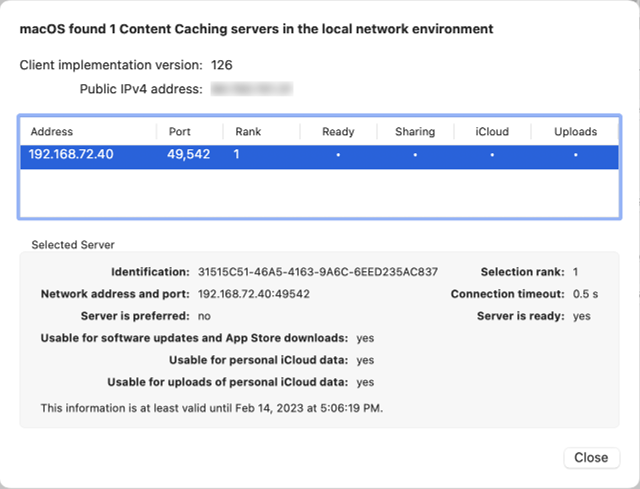Sort servers by the Port column header
The width and height of the screenshot is (640, 489).
180,131
